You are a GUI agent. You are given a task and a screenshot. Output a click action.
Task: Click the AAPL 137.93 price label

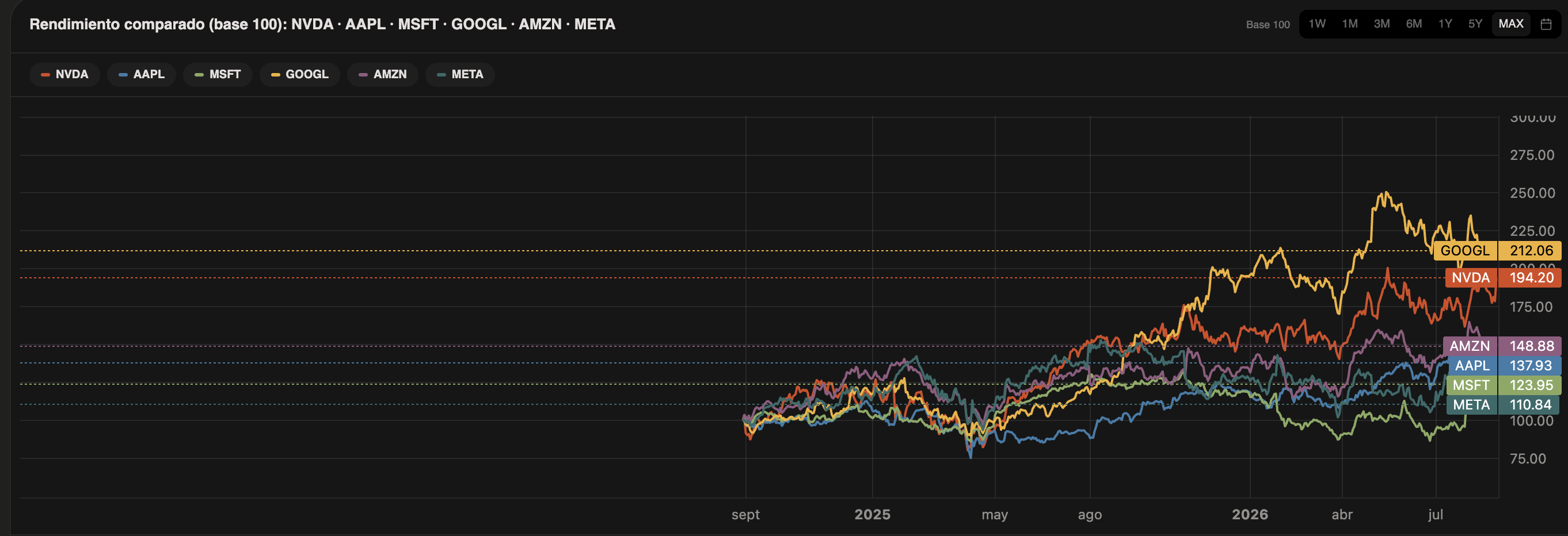pos(1505,366)
